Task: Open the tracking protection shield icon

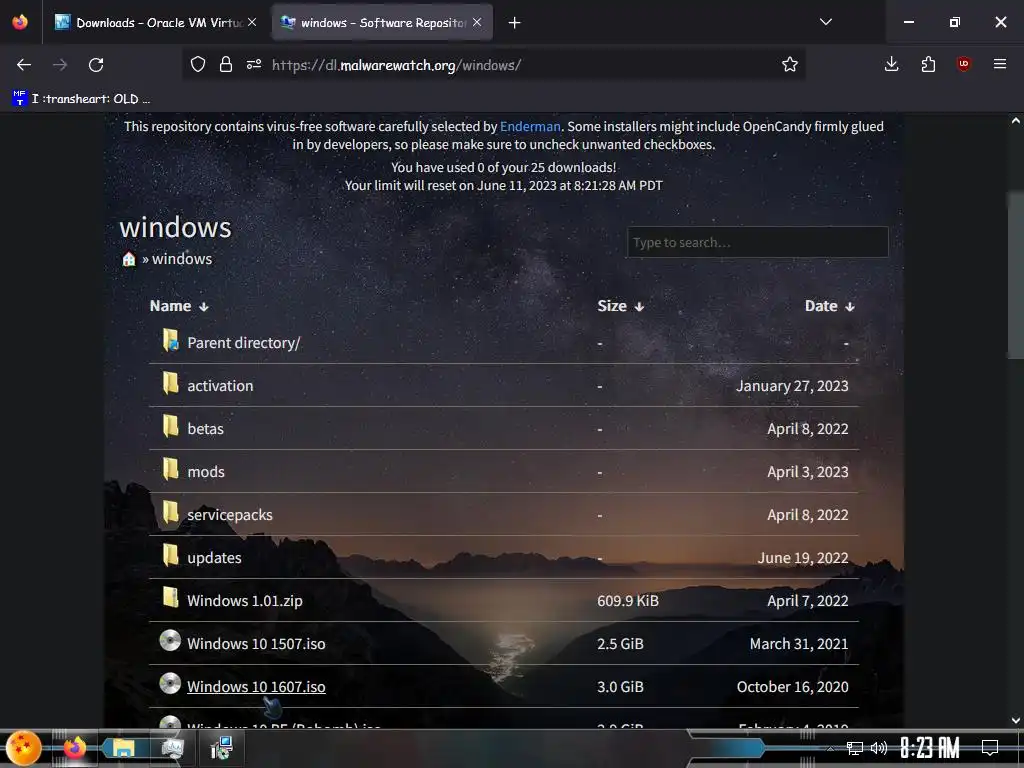Action: click(198, 64)
